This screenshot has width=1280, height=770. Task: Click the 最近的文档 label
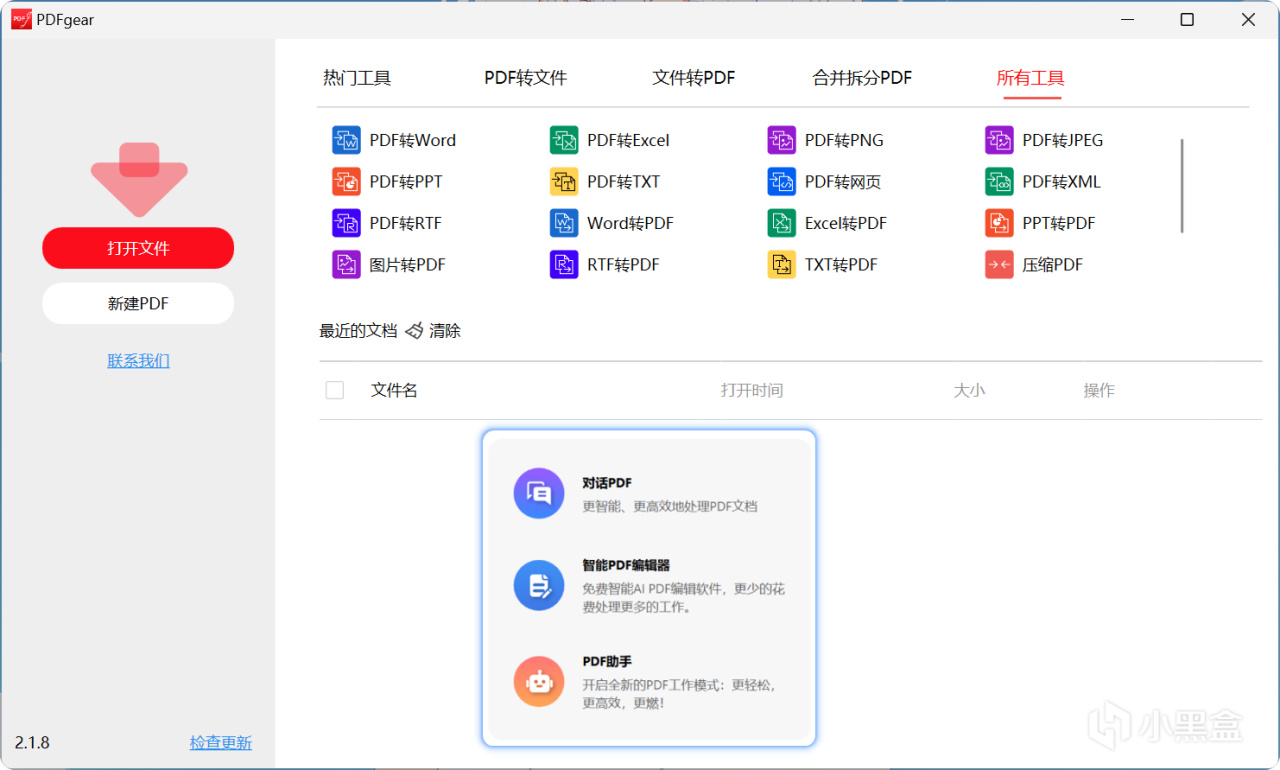coord(358,331)
